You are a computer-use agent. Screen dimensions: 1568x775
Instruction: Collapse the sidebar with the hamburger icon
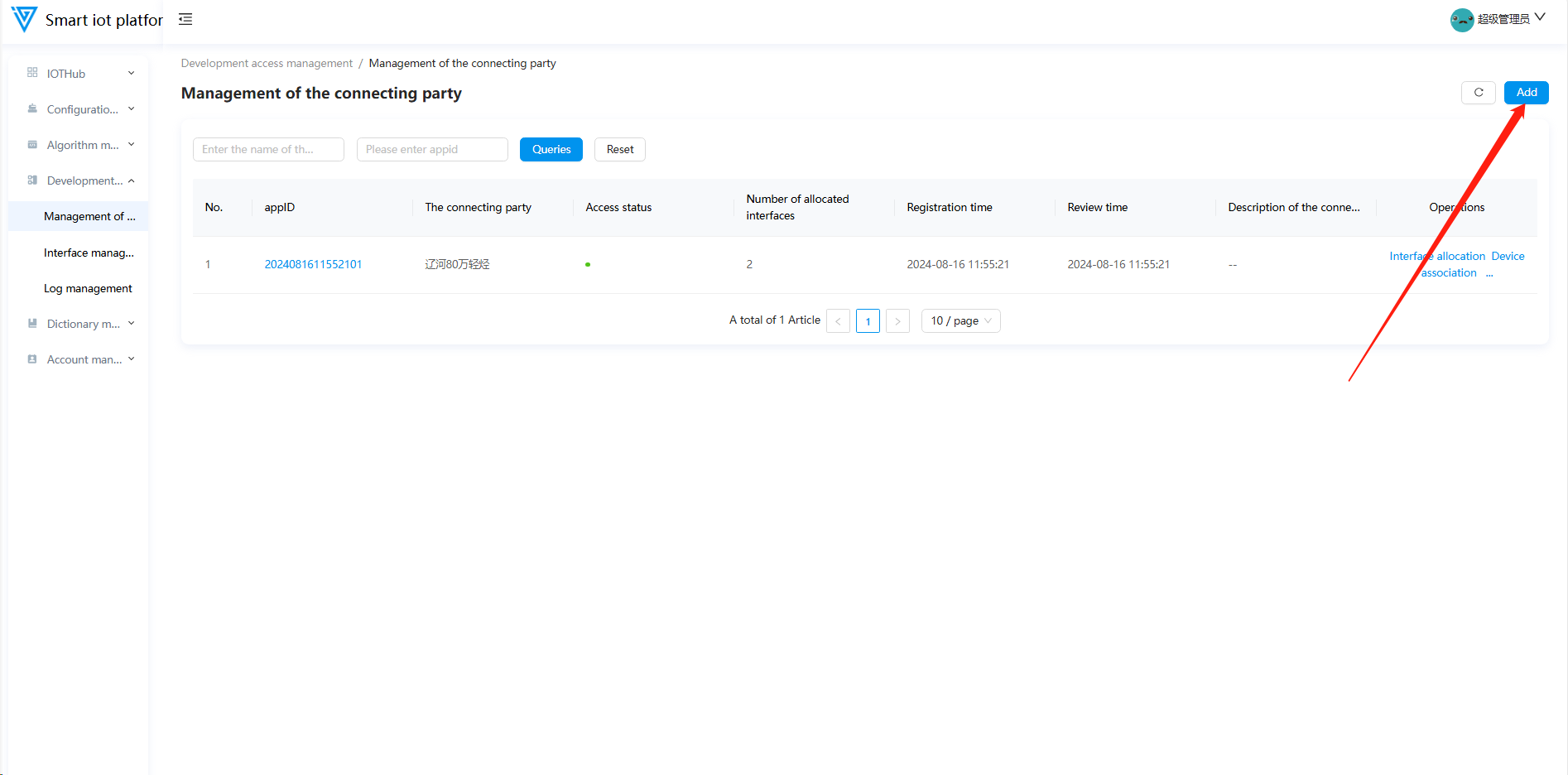[x=185, y=19]
